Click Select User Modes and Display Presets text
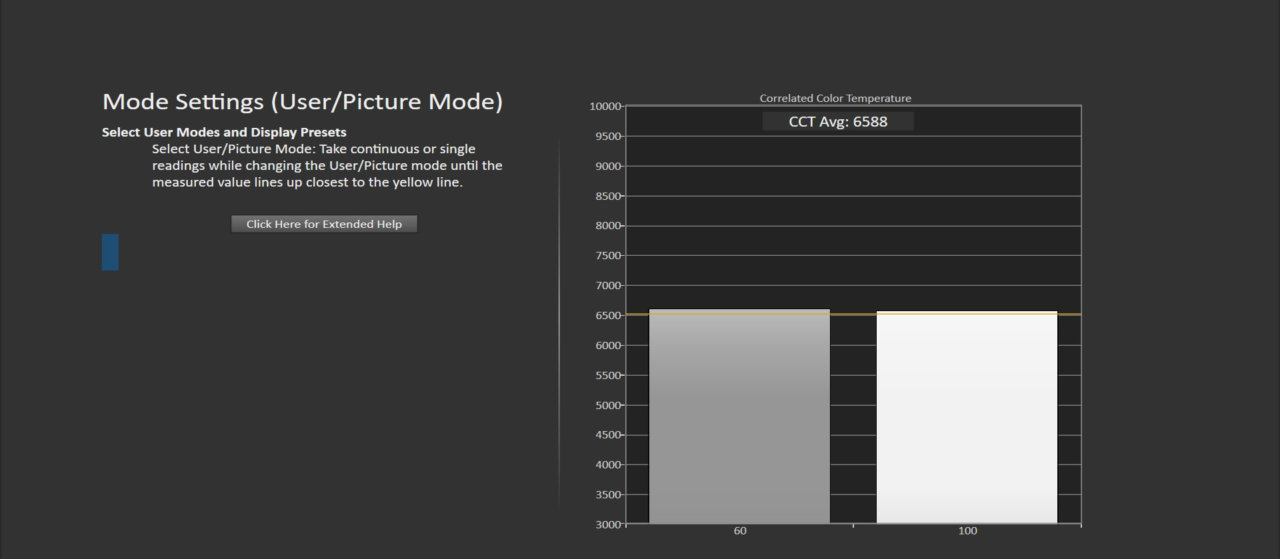 click(224, 132)
